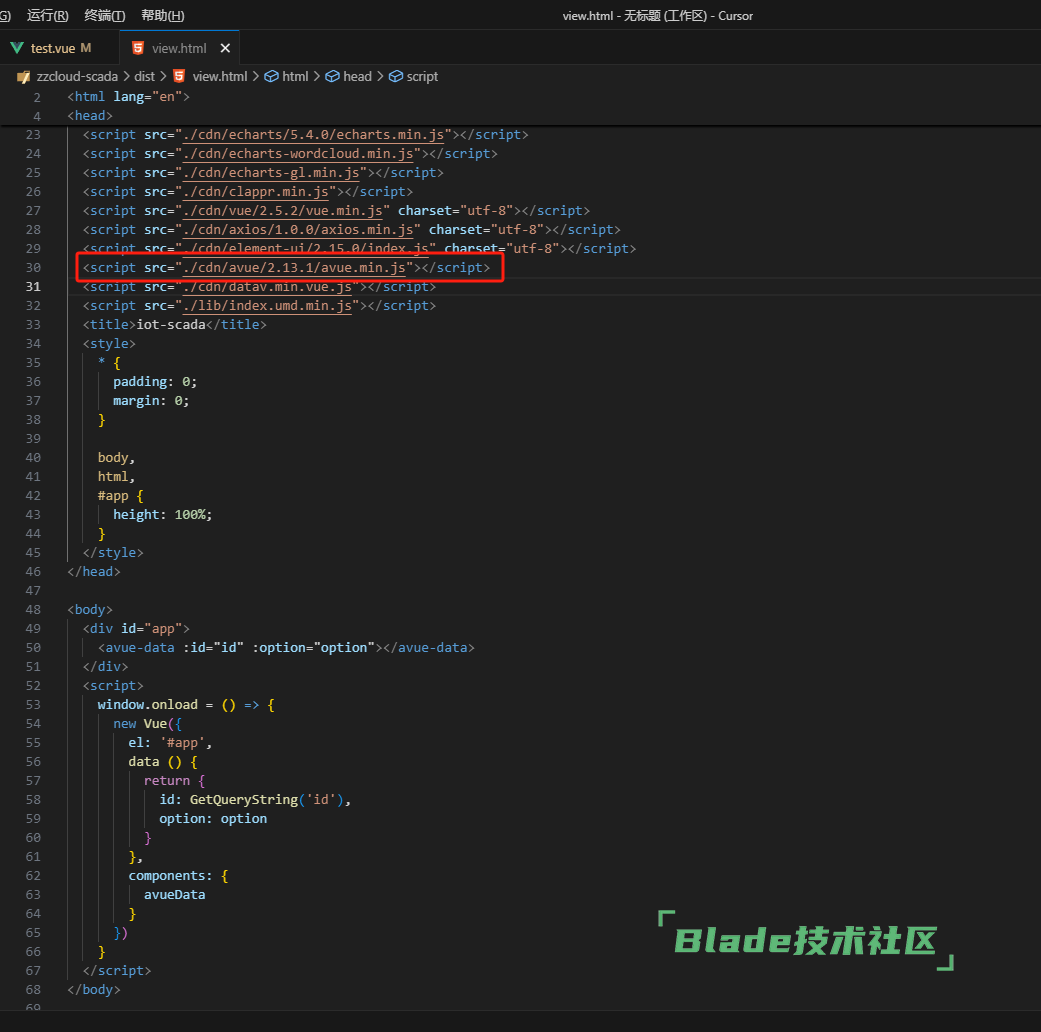Click the 'padding: 0;' line

pos(155,382)
